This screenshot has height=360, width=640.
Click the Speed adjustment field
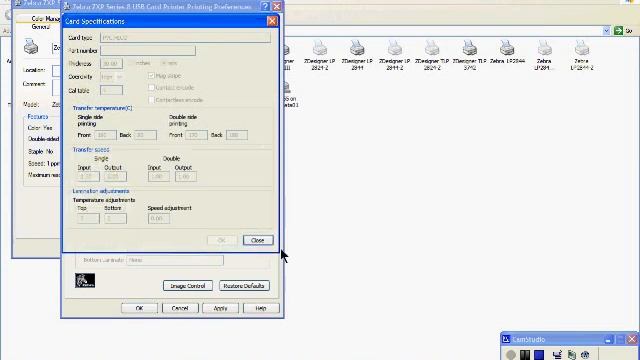(x=159, y=218)
